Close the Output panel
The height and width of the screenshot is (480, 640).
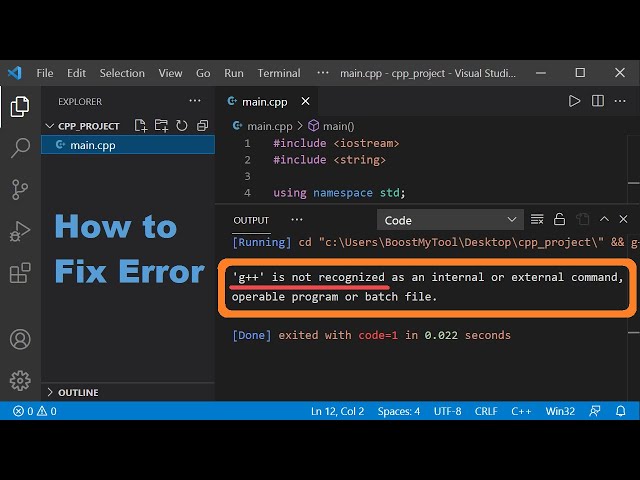tap(623, 219)
